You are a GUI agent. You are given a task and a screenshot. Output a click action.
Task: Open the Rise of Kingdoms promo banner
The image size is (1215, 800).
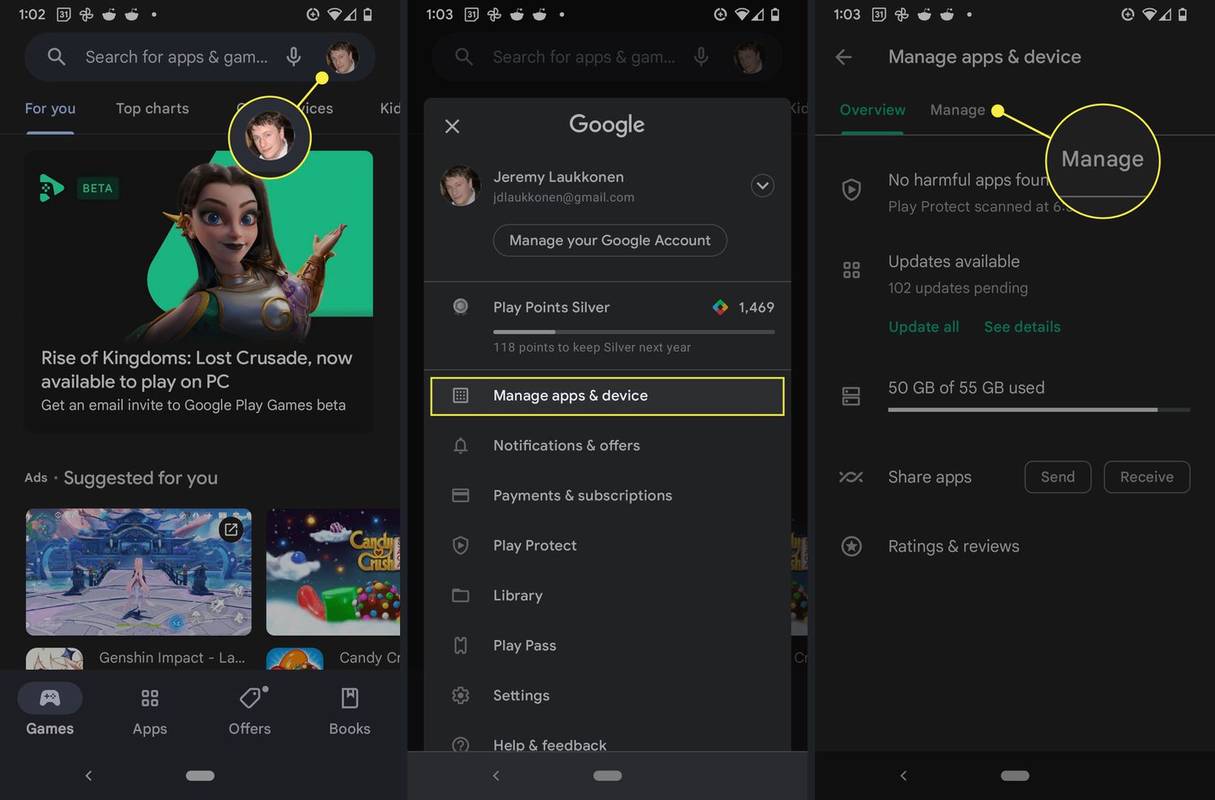coord(199,291)
